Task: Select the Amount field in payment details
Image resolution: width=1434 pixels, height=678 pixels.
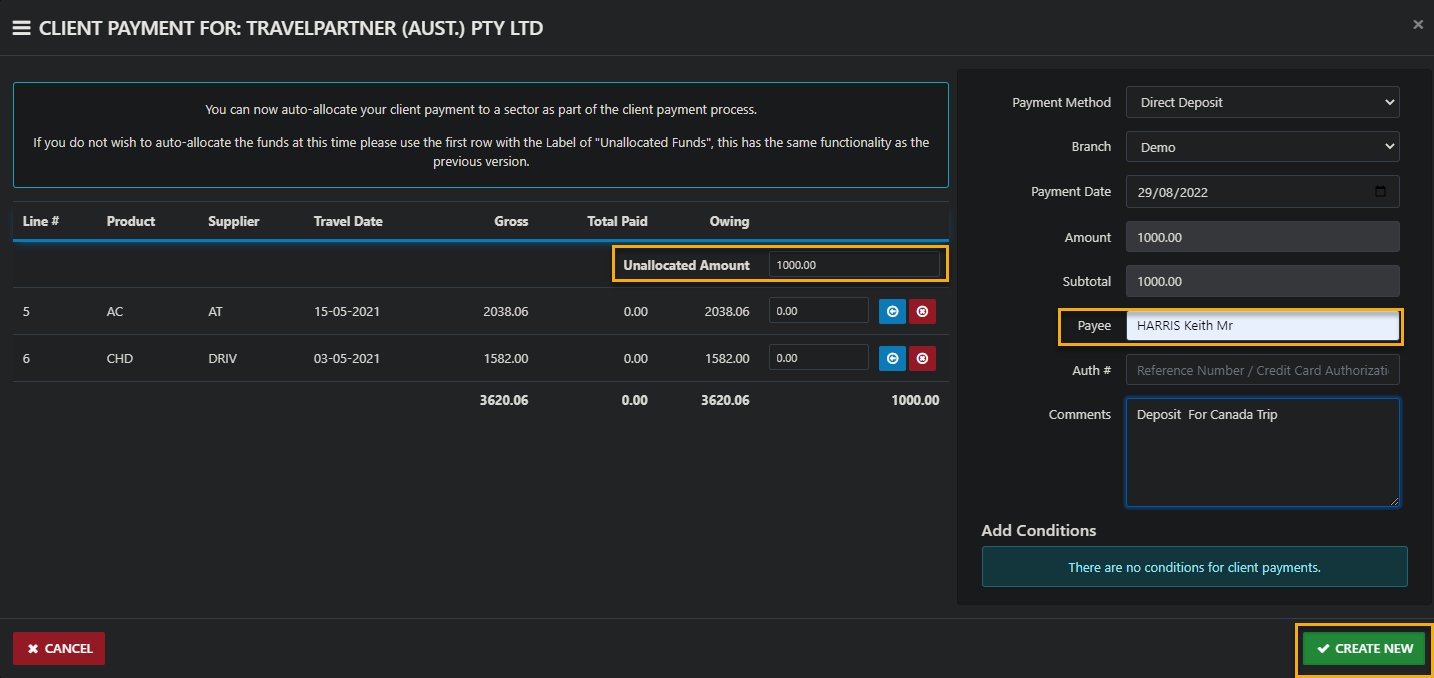Action: coord(1262,237)
